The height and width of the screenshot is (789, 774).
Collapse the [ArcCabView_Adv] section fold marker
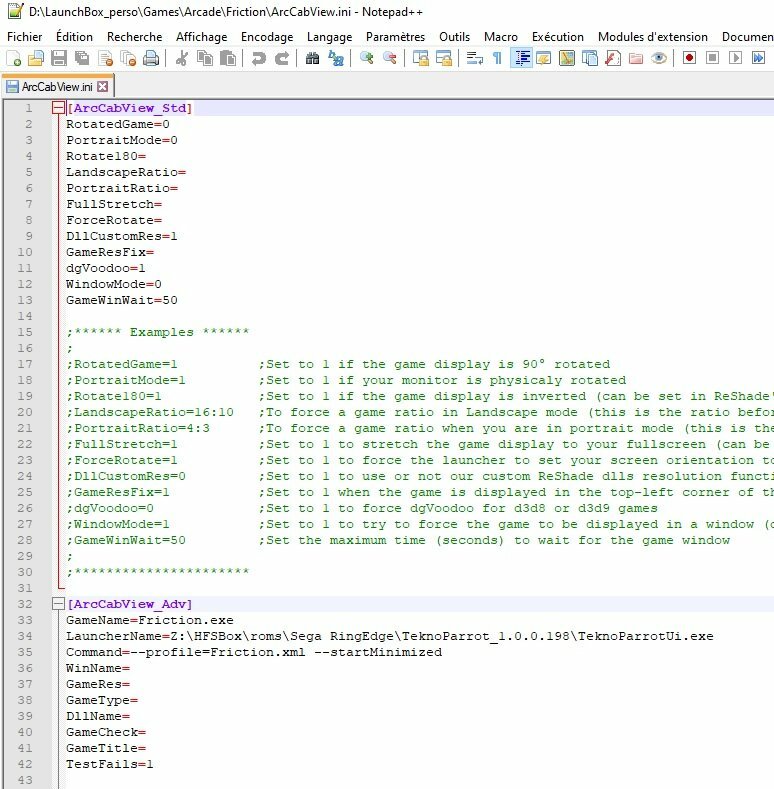click(58, 604)
